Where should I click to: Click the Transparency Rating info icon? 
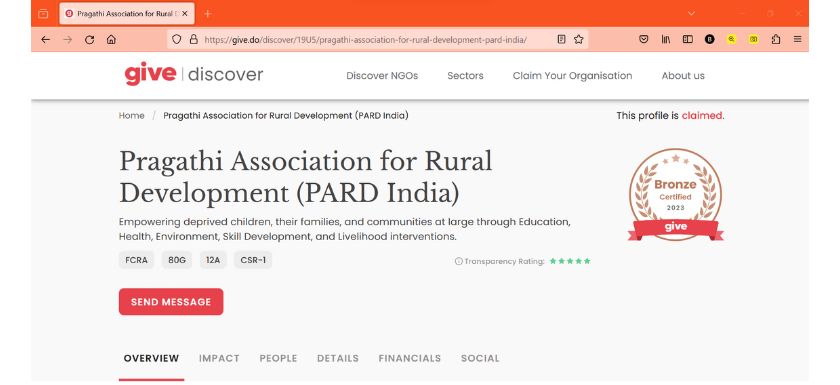pos(459,261)
